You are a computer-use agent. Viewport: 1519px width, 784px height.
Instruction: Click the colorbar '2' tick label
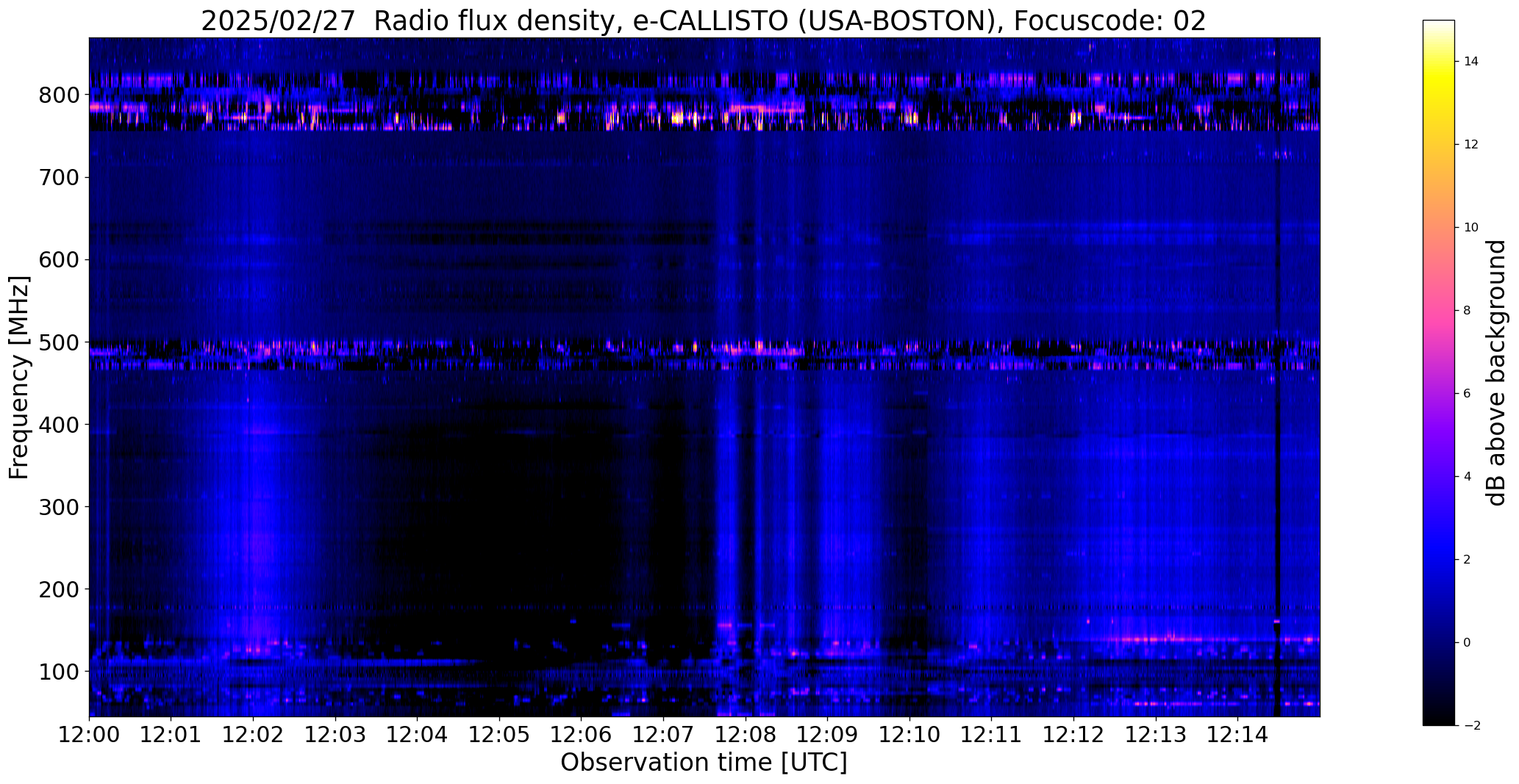1468,560
